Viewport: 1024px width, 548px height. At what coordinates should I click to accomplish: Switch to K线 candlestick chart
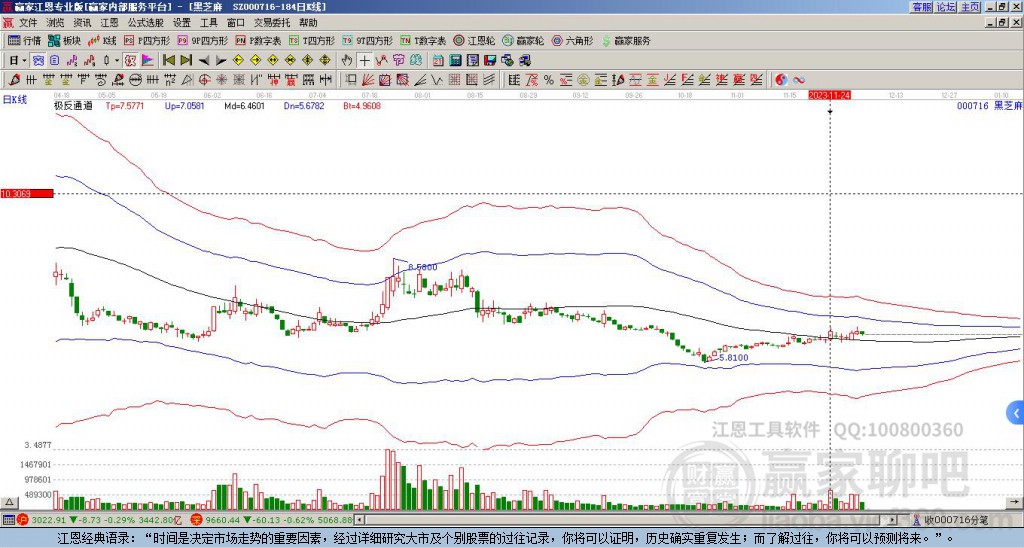[x=102, y=40]
